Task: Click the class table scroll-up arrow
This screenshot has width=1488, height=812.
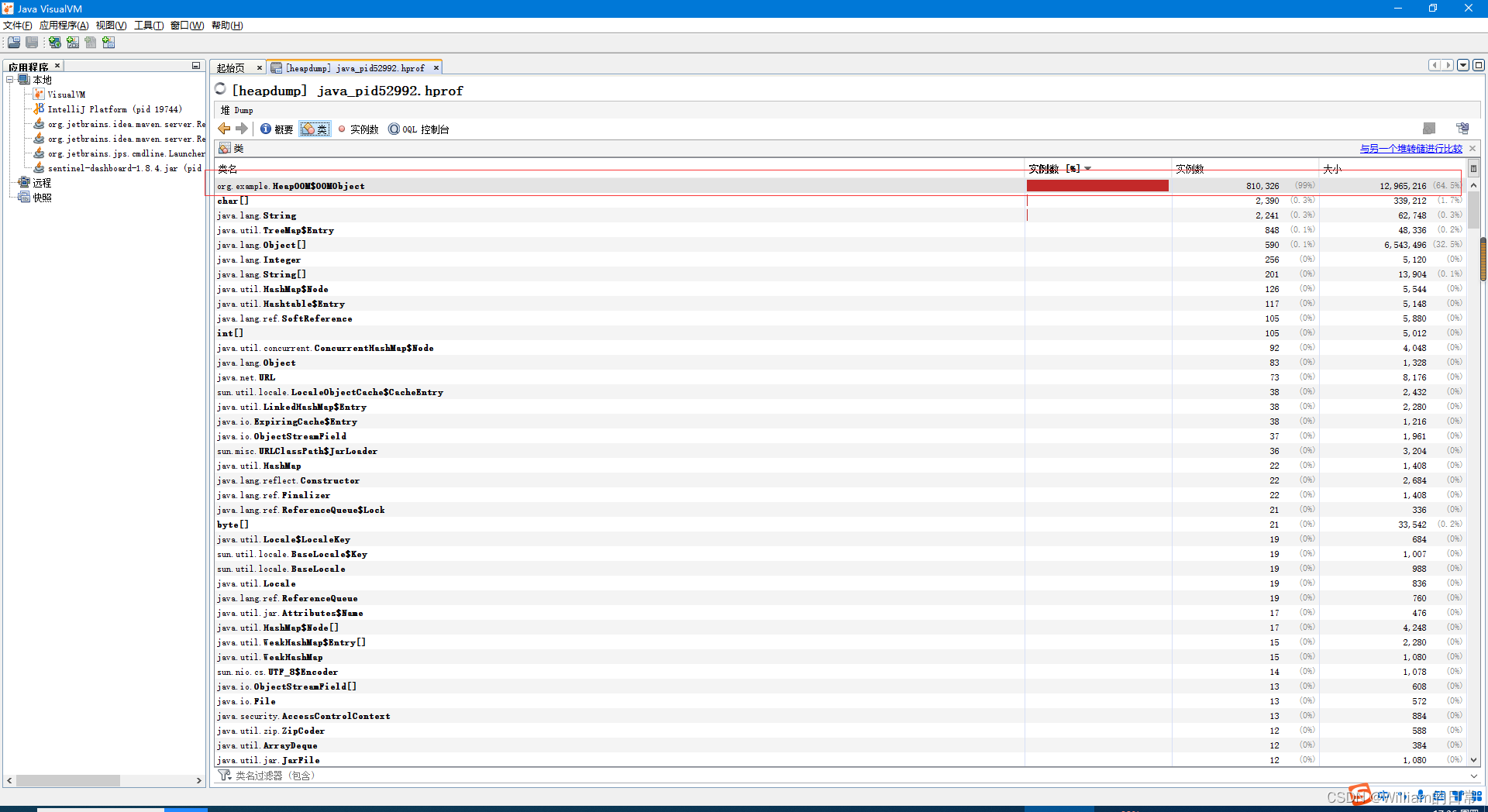Action: 1473,185
